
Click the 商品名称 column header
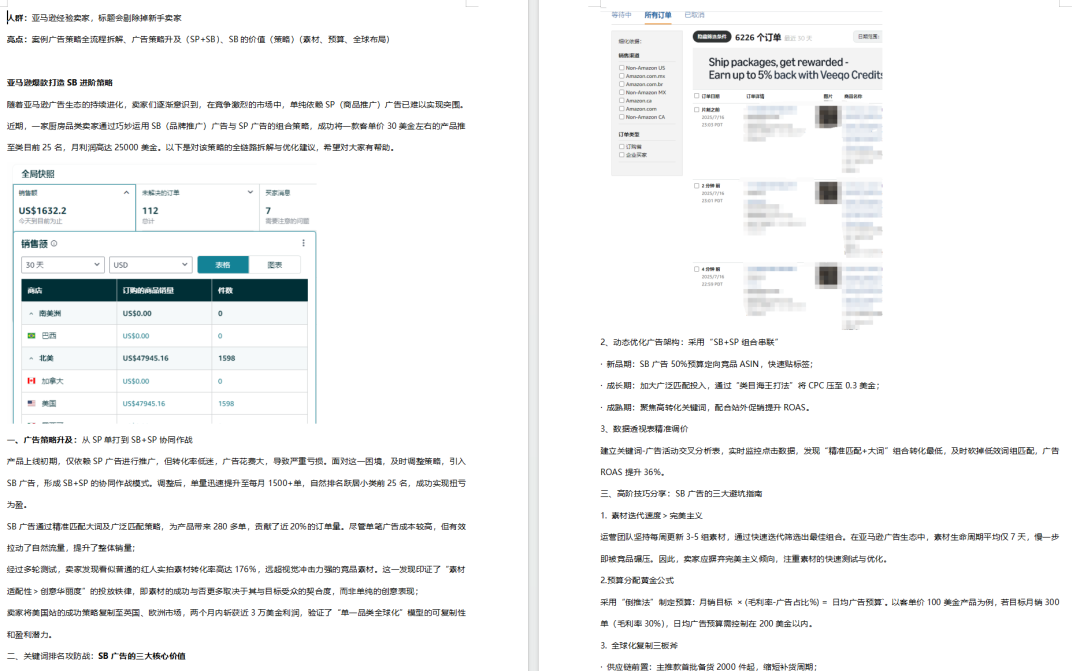pyautogui.click(x=853, y=96)
